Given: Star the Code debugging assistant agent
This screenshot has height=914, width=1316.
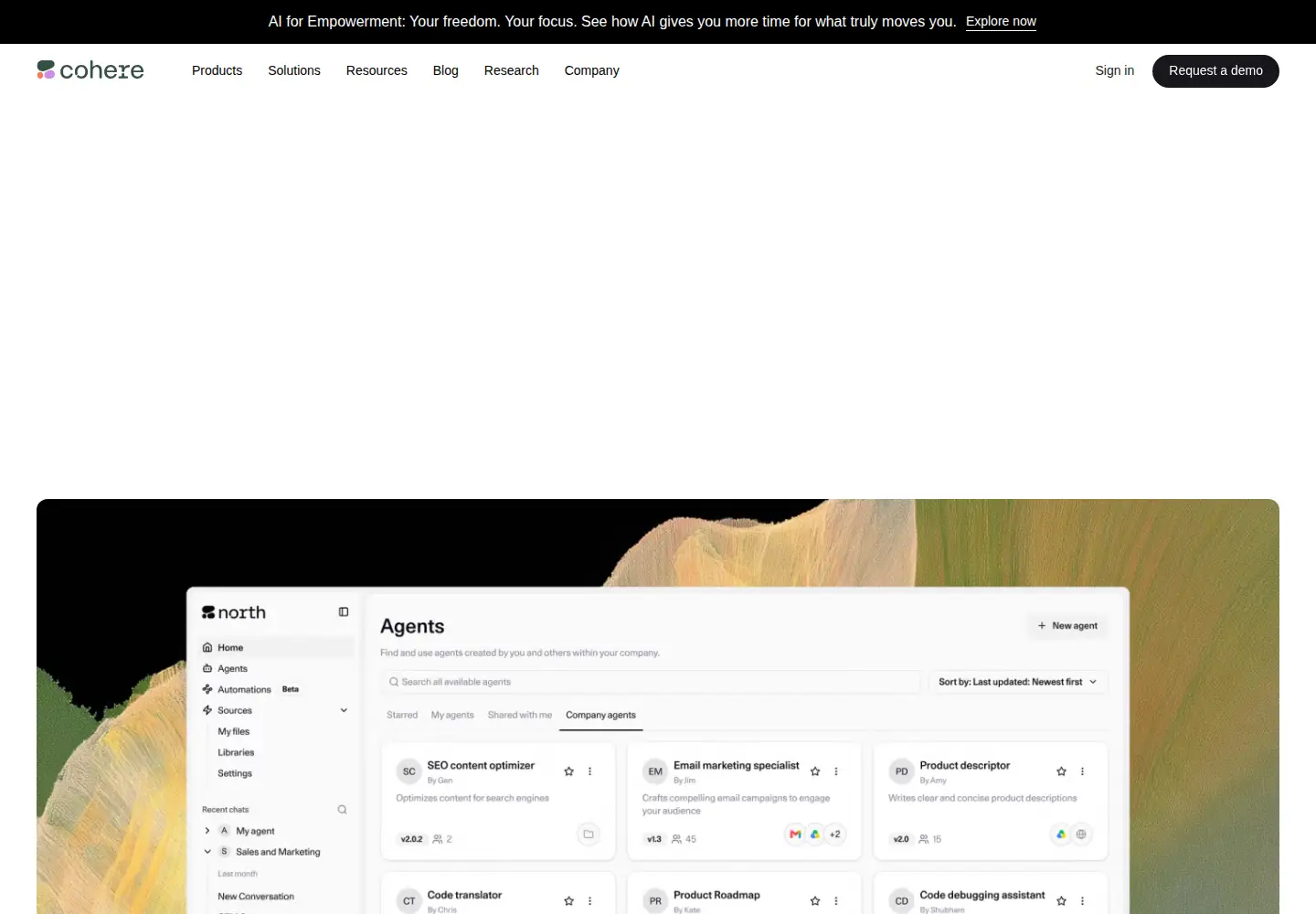Looking at the screenshot, I should point(1061,901).
